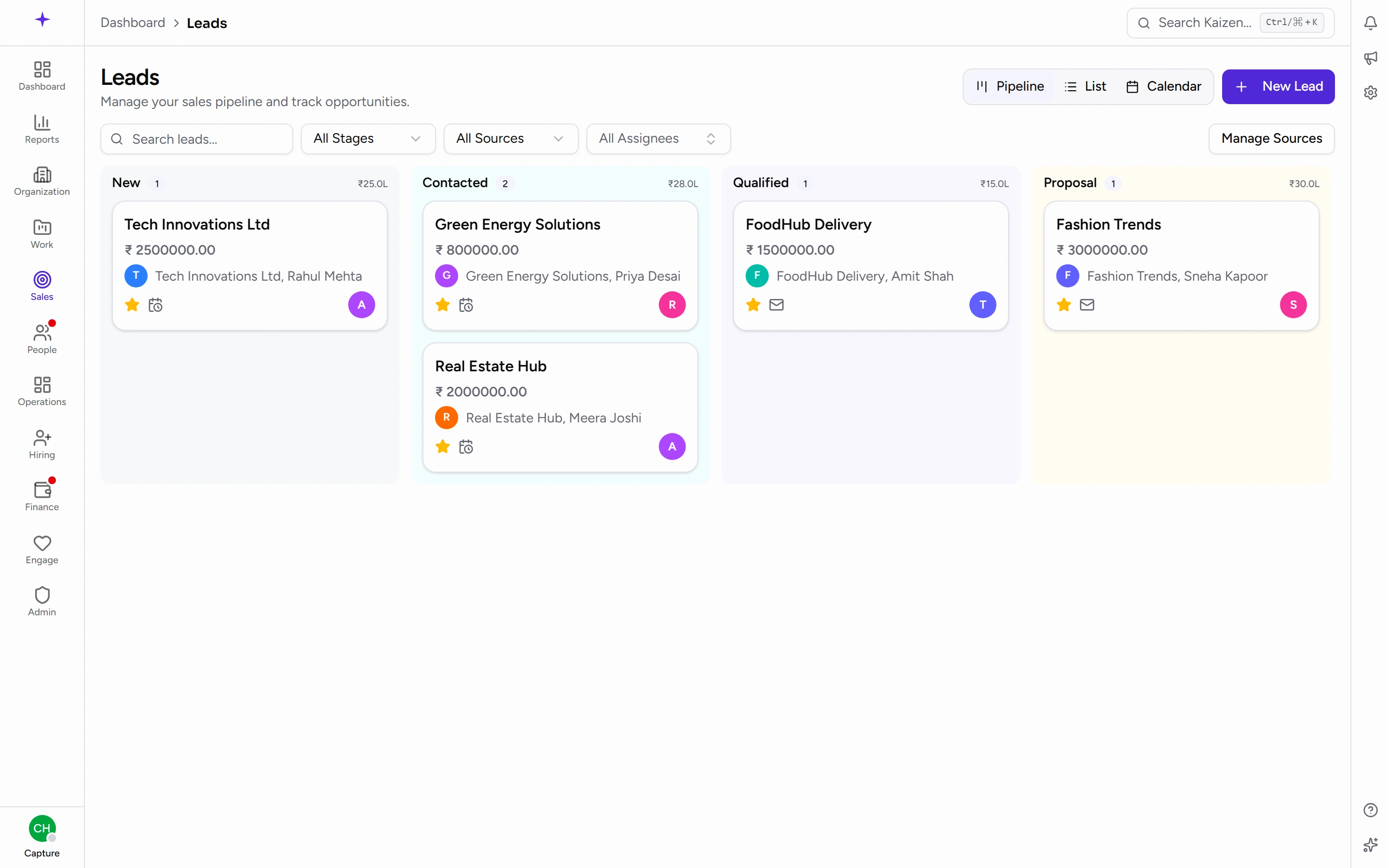Click the Contacted column header
Image resolution: width=1389 pixels, height=868 pixels.
pos(455,183)
